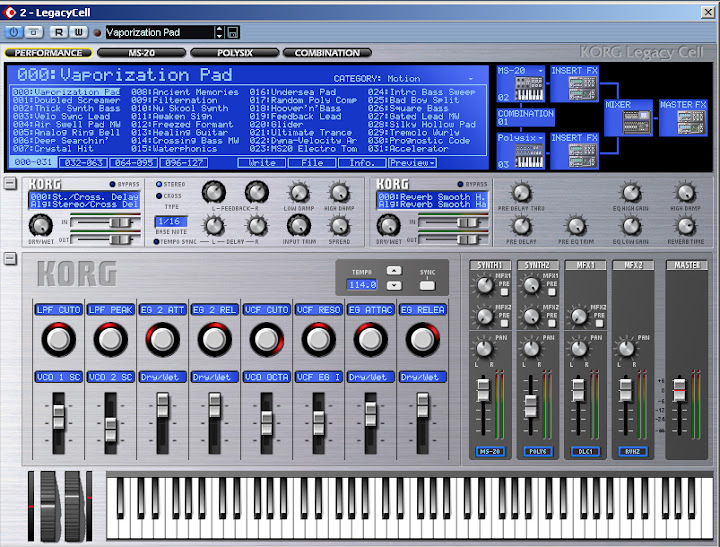
Task: Step presets with Vaporization Pad arrows
Action: [219, 33]
